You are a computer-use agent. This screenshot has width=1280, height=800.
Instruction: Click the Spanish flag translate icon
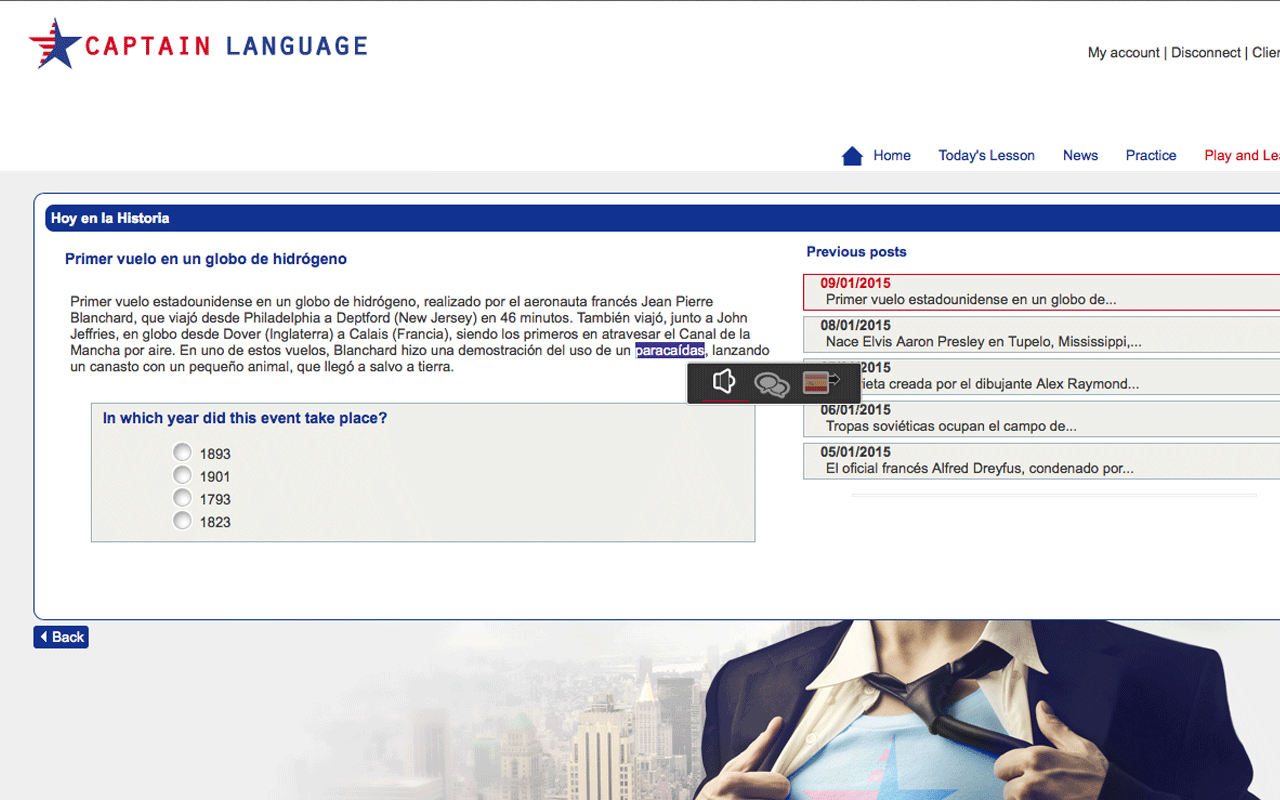820,382
